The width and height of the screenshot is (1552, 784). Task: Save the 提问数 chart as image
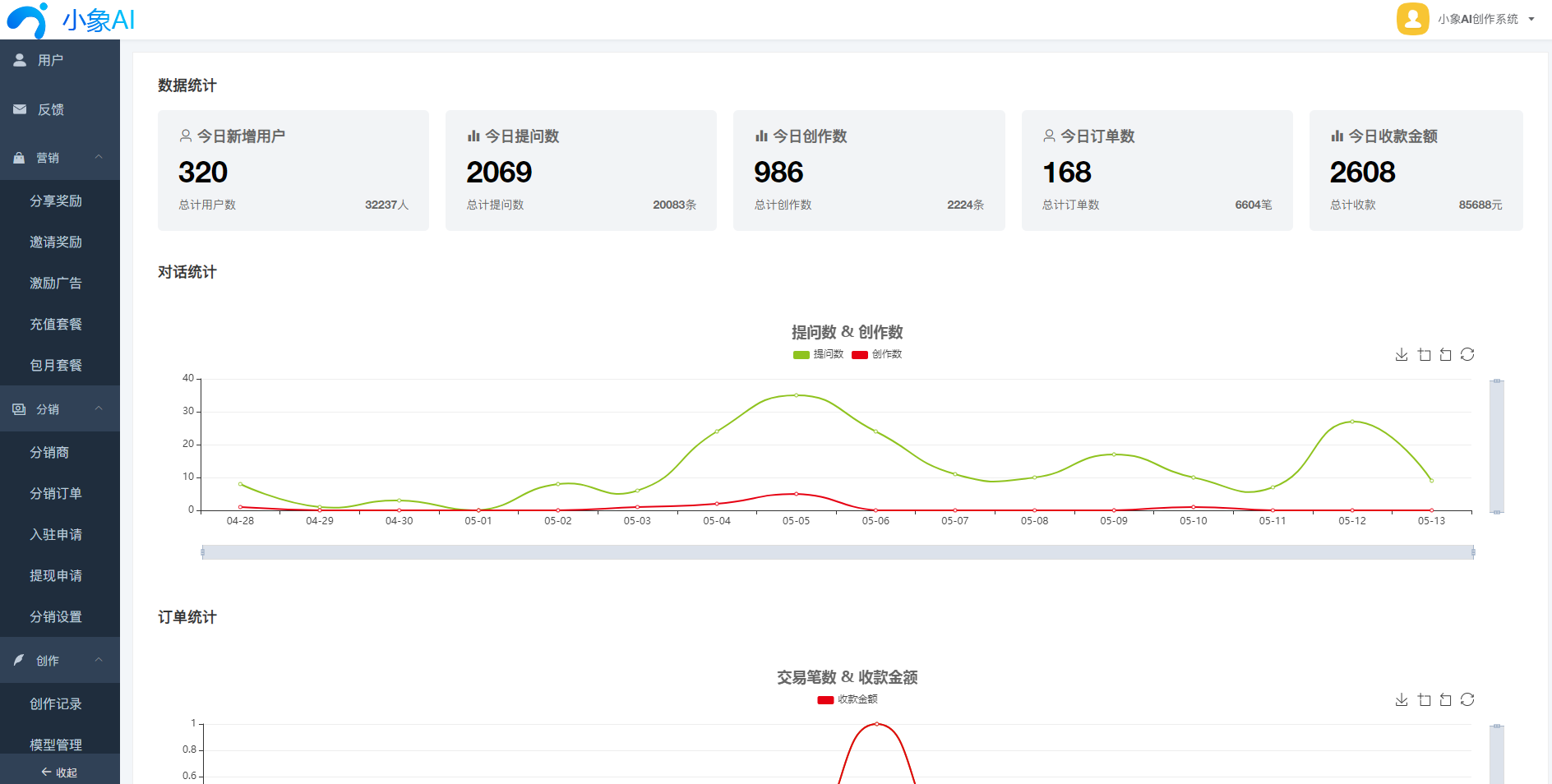1402,354
